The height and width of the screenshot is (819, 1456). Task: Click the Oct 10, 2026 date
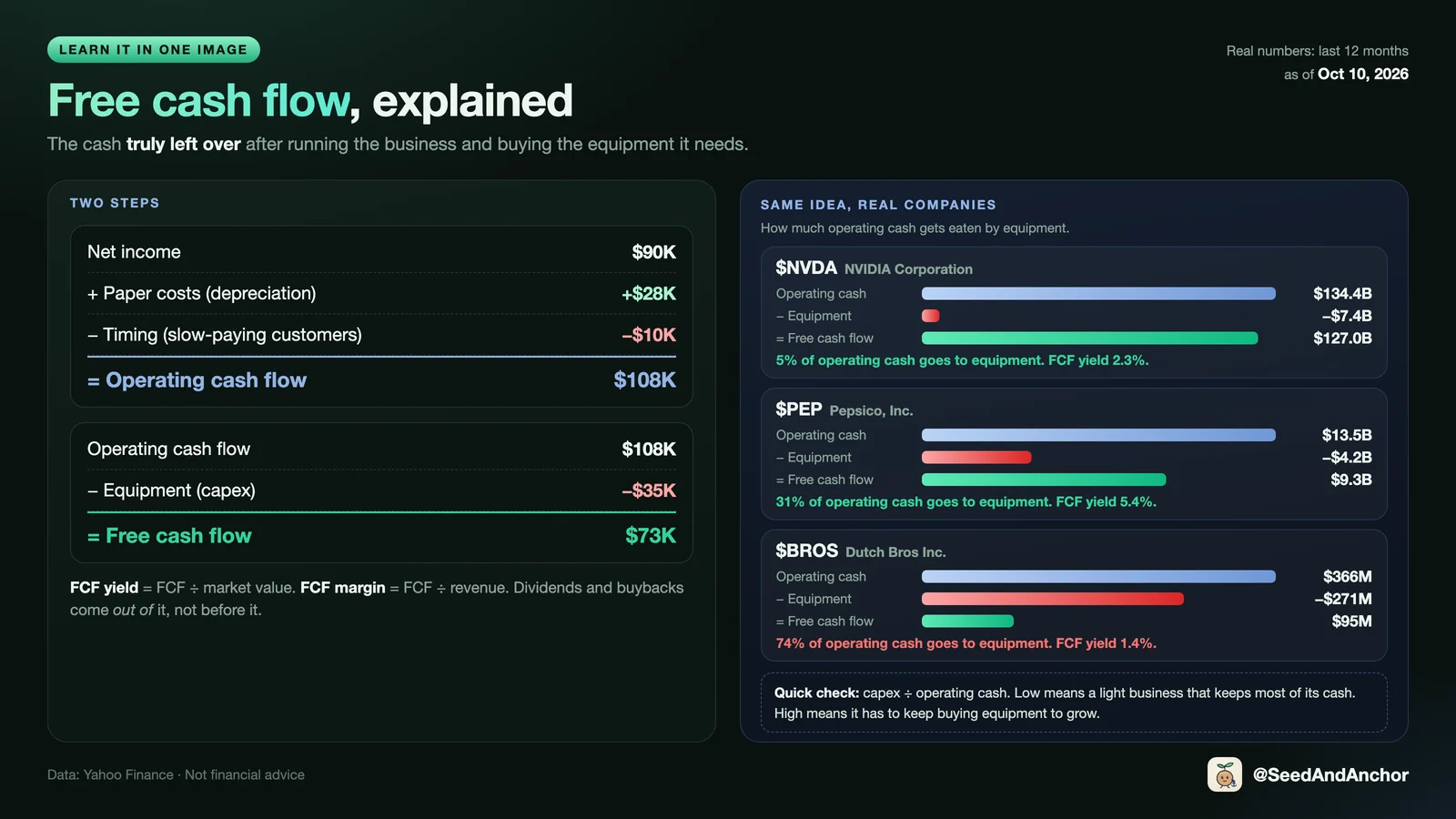coord(1363,74)
